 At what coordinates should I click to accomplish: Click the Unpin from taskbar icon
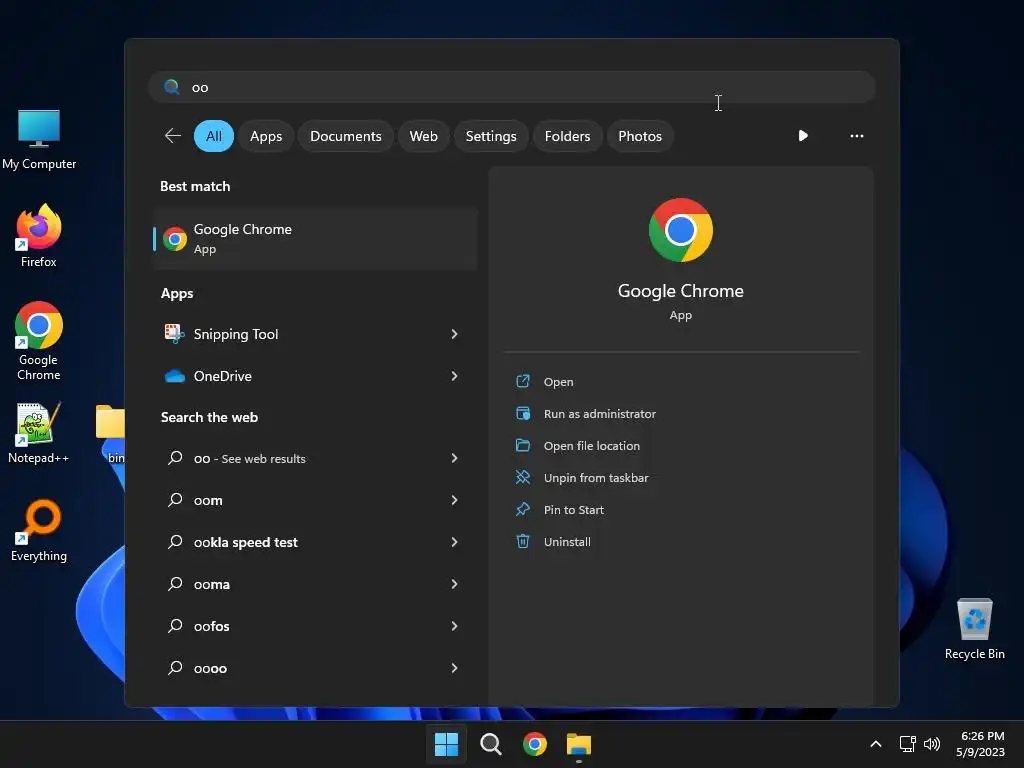pyautogui.click(x=523, y=477)
